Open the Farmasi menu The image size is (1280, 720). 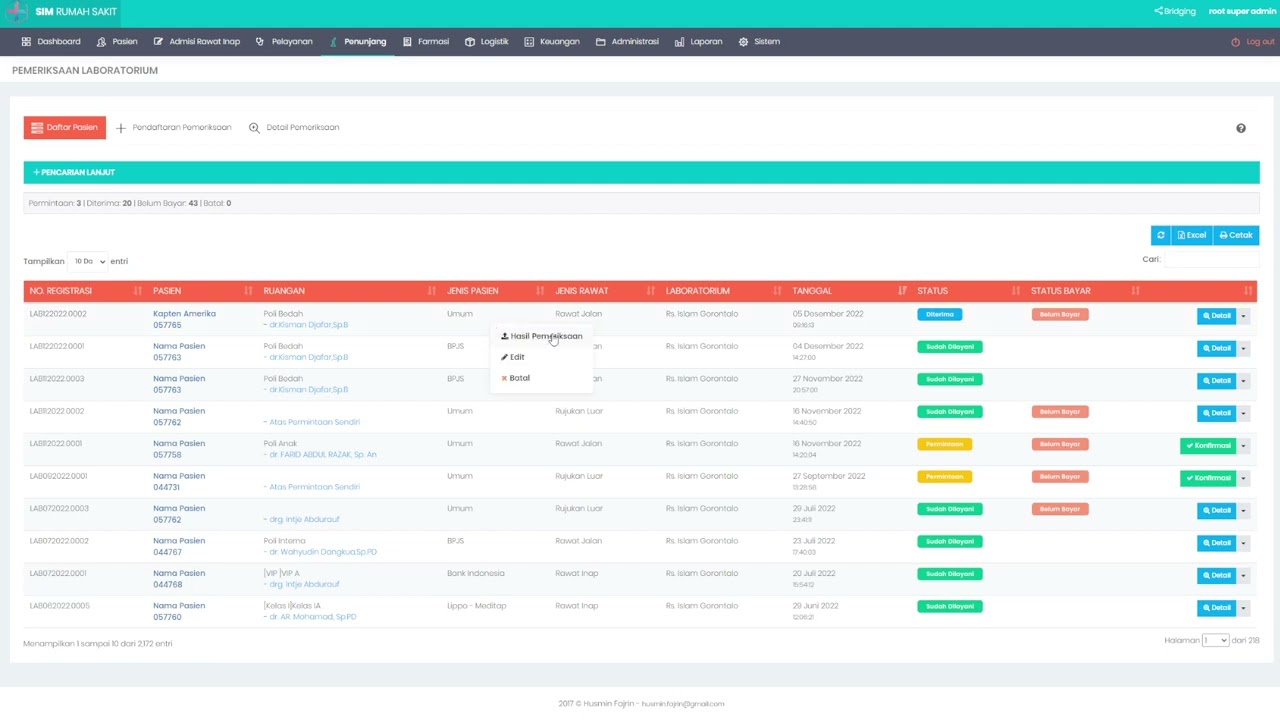click(426, 42)
